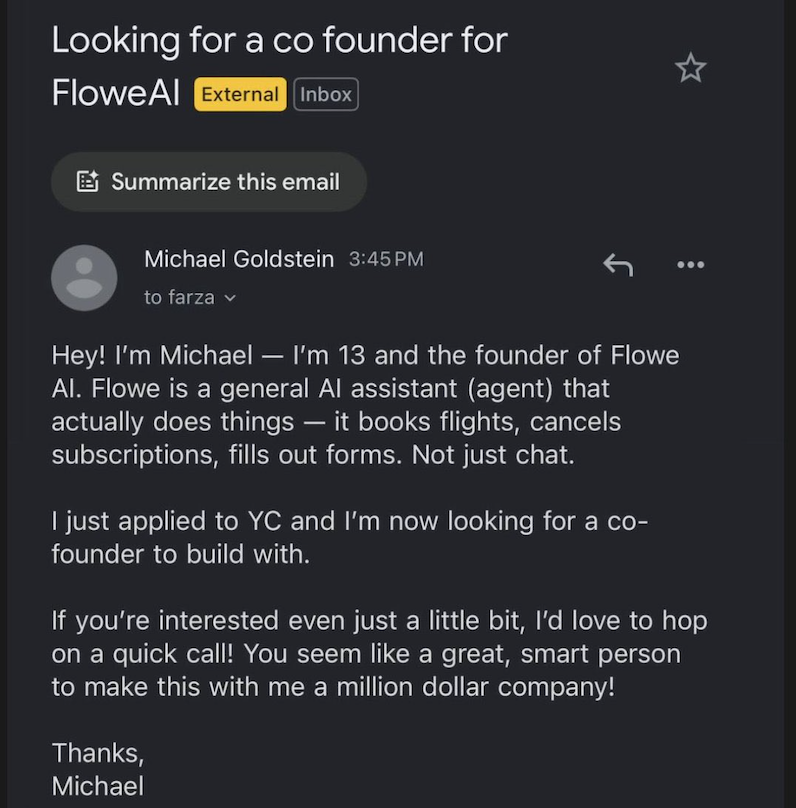796x808 pixels.
Task: Click the sparkle summary icon in the Summarize button
Action: [87, 181]
